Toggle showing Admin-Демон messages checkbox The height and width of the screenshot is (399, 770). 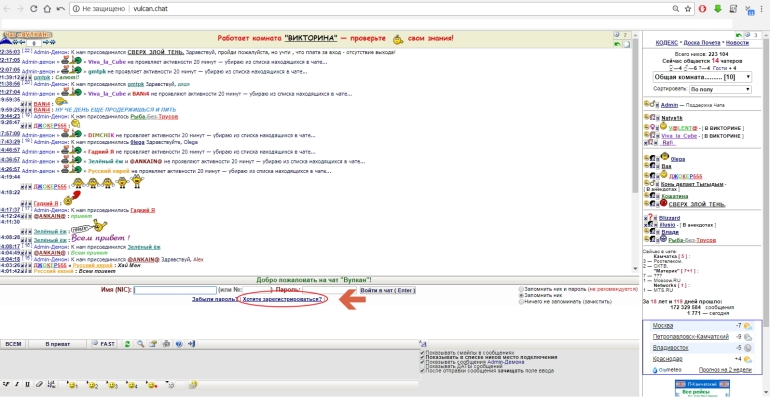point(422,362)
